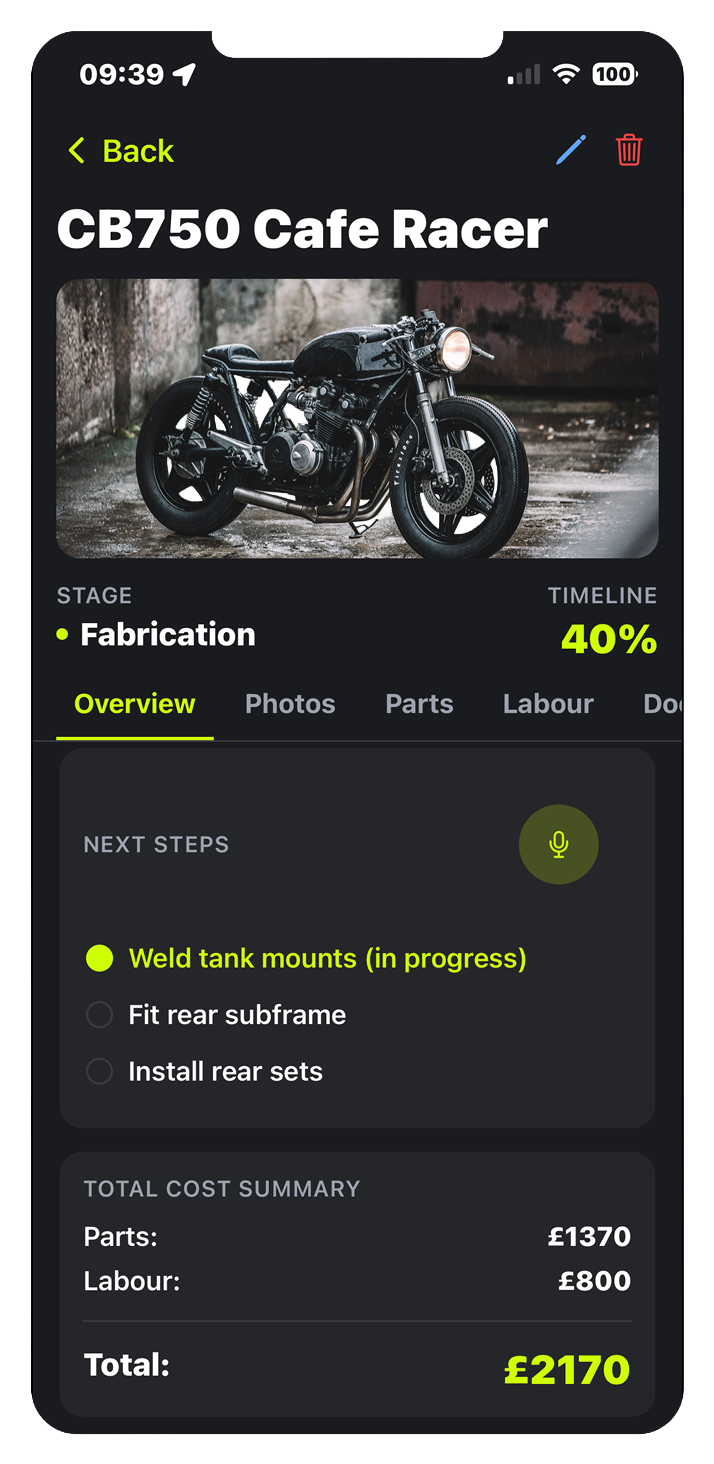Switch to the Photos tab
The width and height of the screenshot is (714, 1464).
290,704
